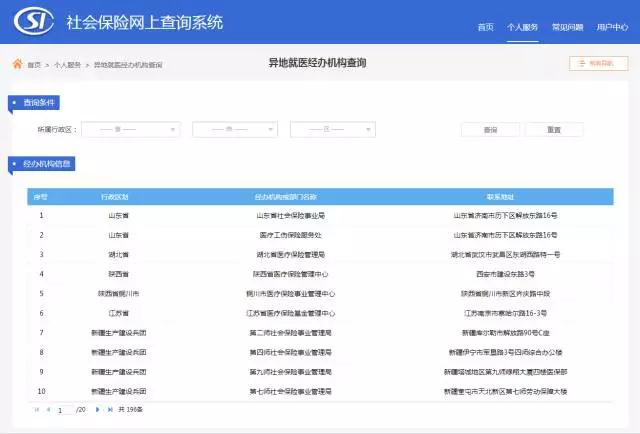The height and width of the screenshot is (434, 640).
Task: Jump to the last results page
Action: click(x=109, y=409)
